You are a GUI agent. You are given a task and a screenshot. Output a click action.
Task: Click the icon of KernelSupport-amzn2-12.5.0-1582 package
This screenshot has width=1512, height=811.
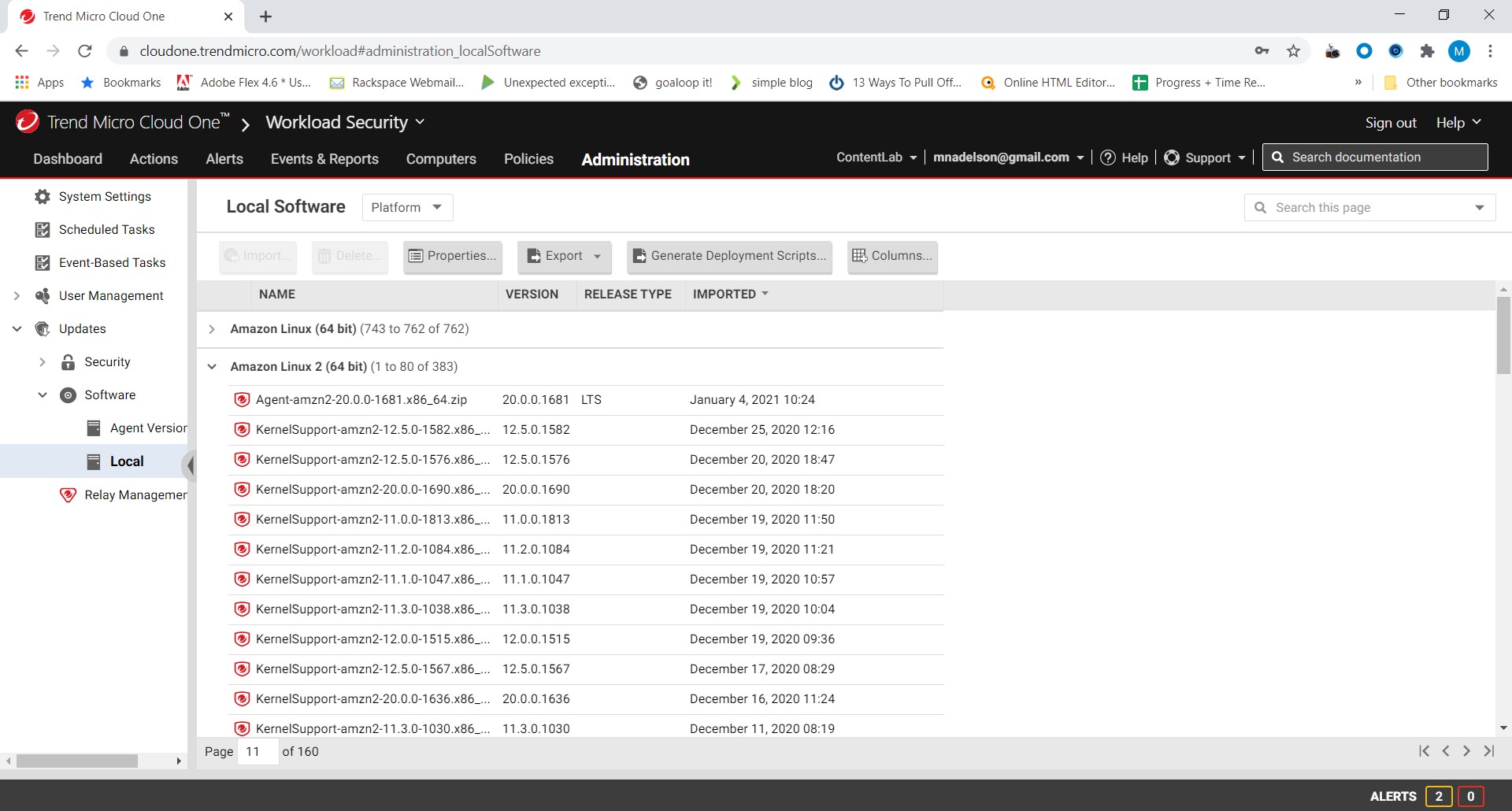pyautogui.click(x=242, y=430)
